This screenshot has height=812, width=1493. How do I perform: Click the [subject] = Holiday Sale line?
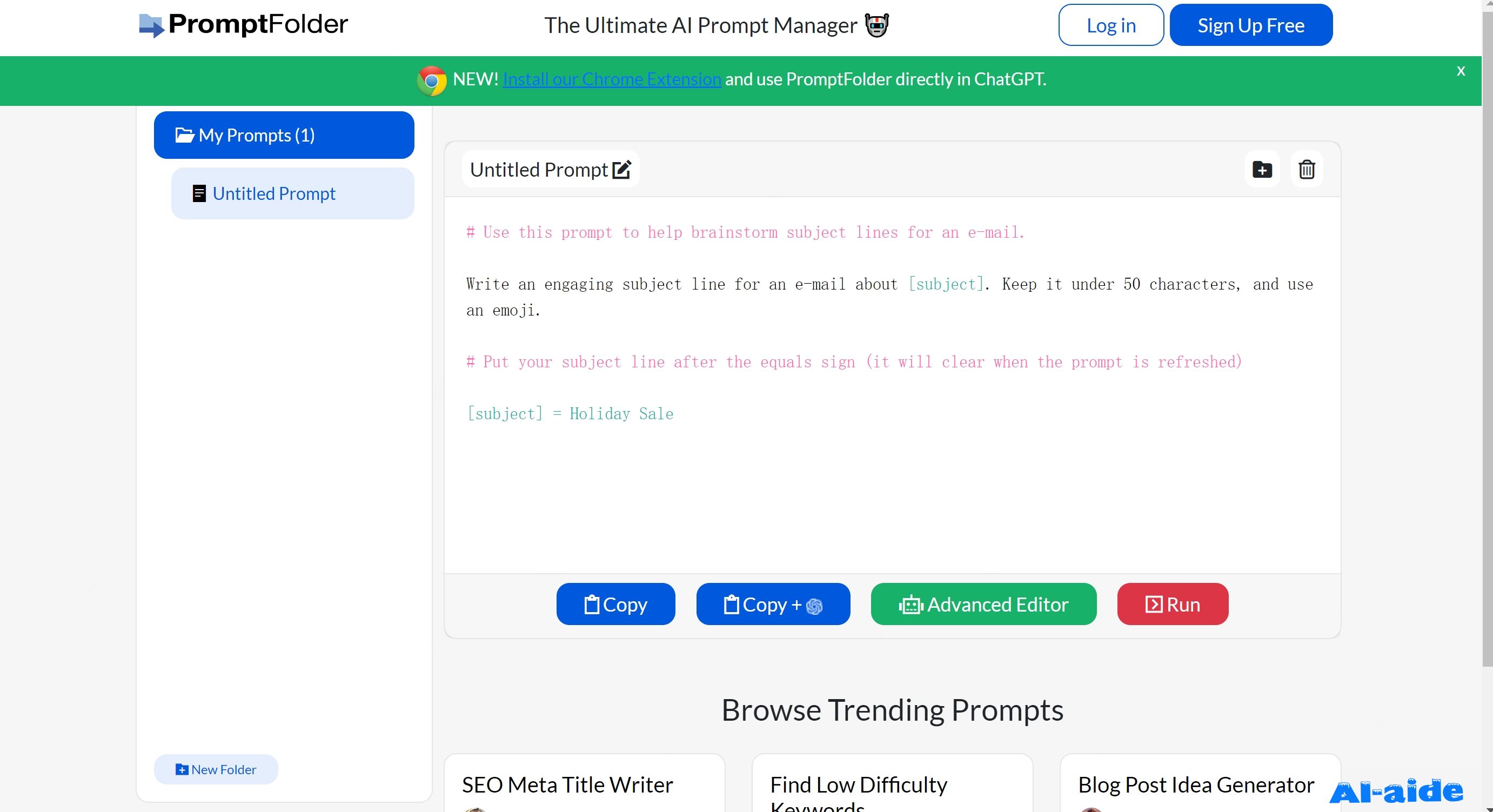point(570,414)
